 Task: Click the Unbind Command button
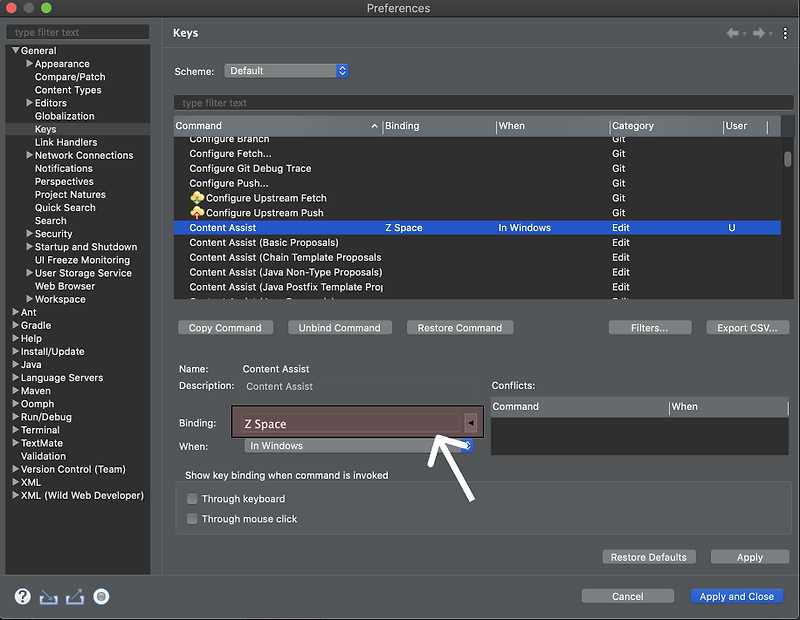click(x=340, y=328)
